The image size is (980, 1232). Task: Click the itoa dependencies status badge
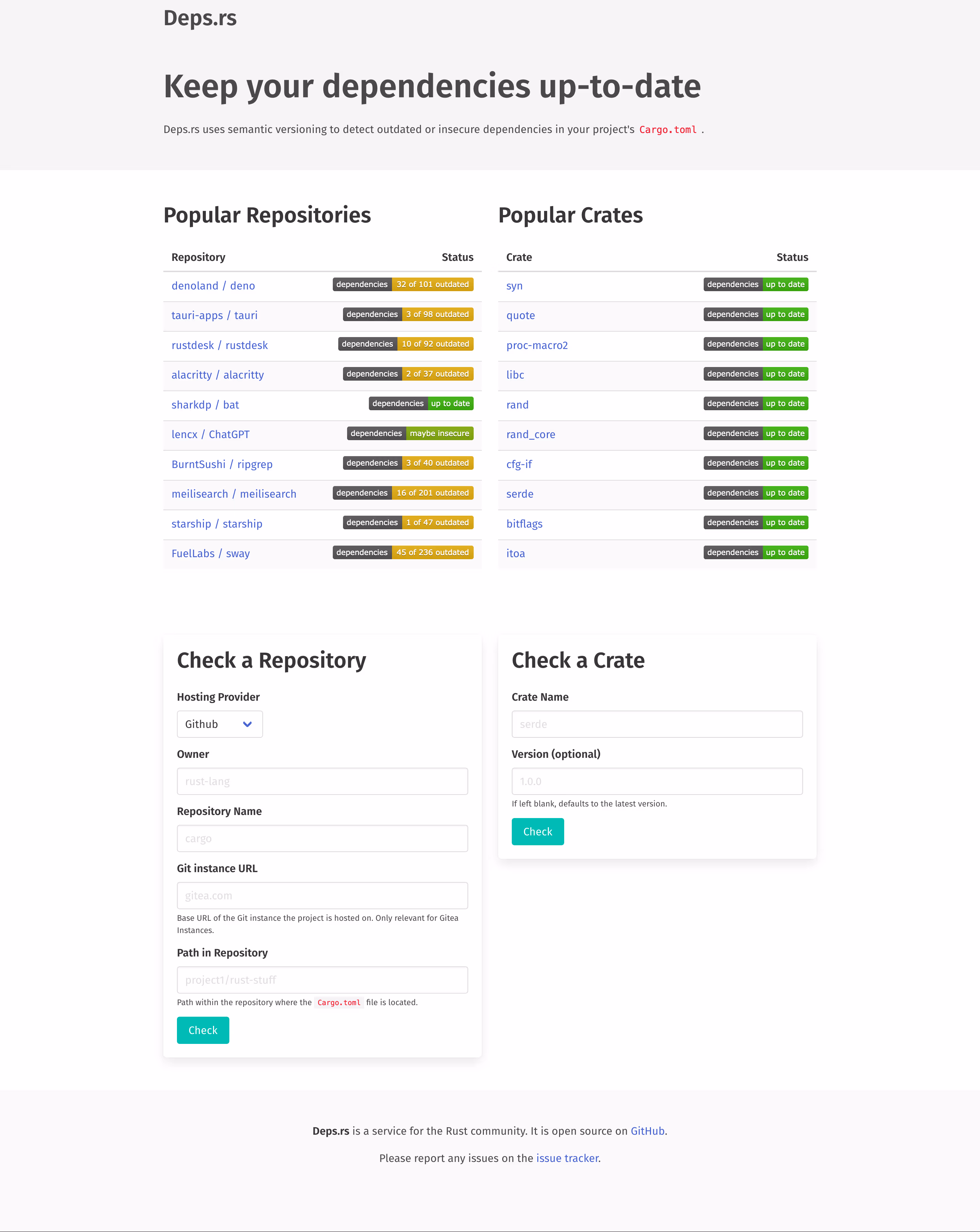[756, 552]
